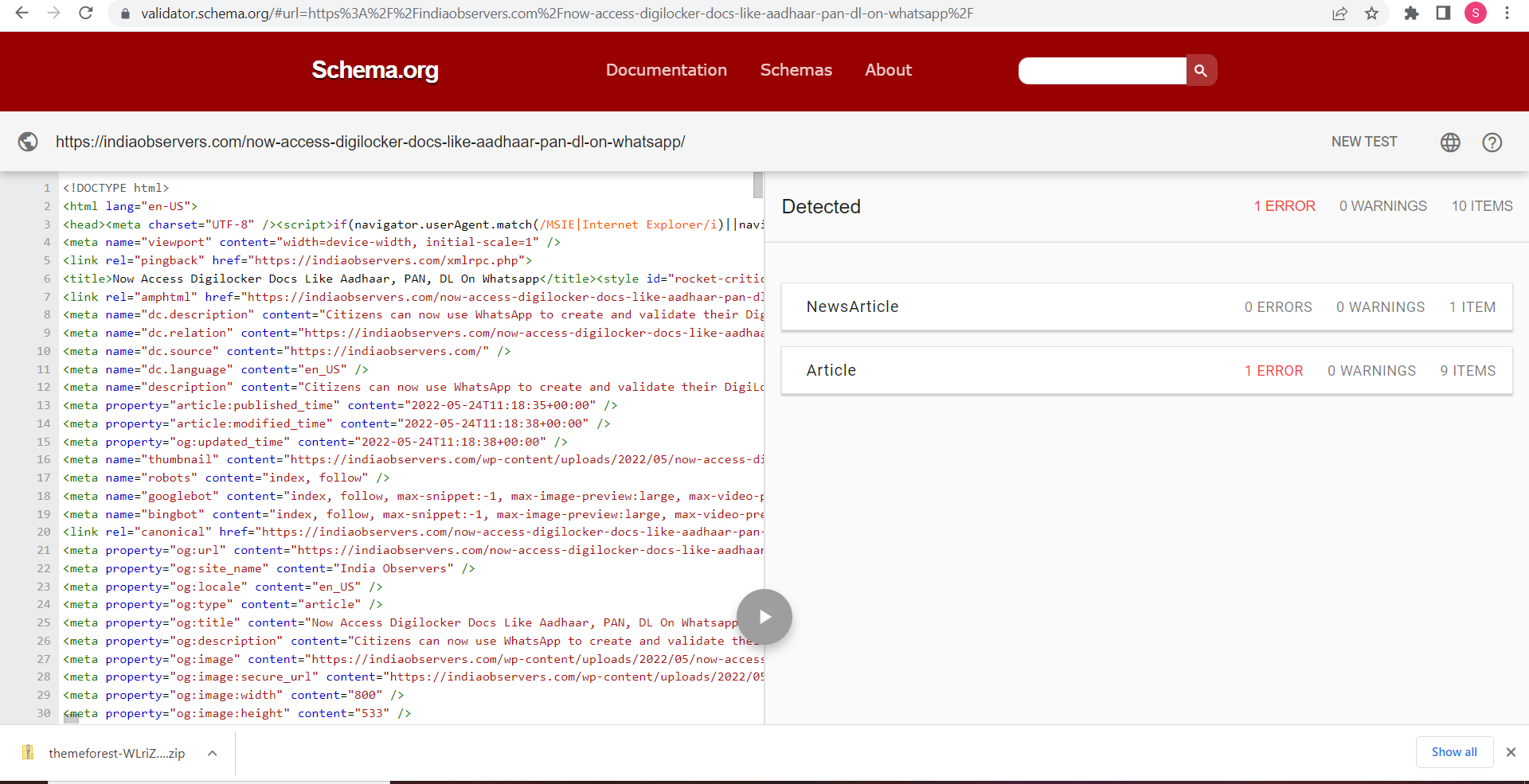Toggle the browser side panel icon

(x=1443, y=13)
